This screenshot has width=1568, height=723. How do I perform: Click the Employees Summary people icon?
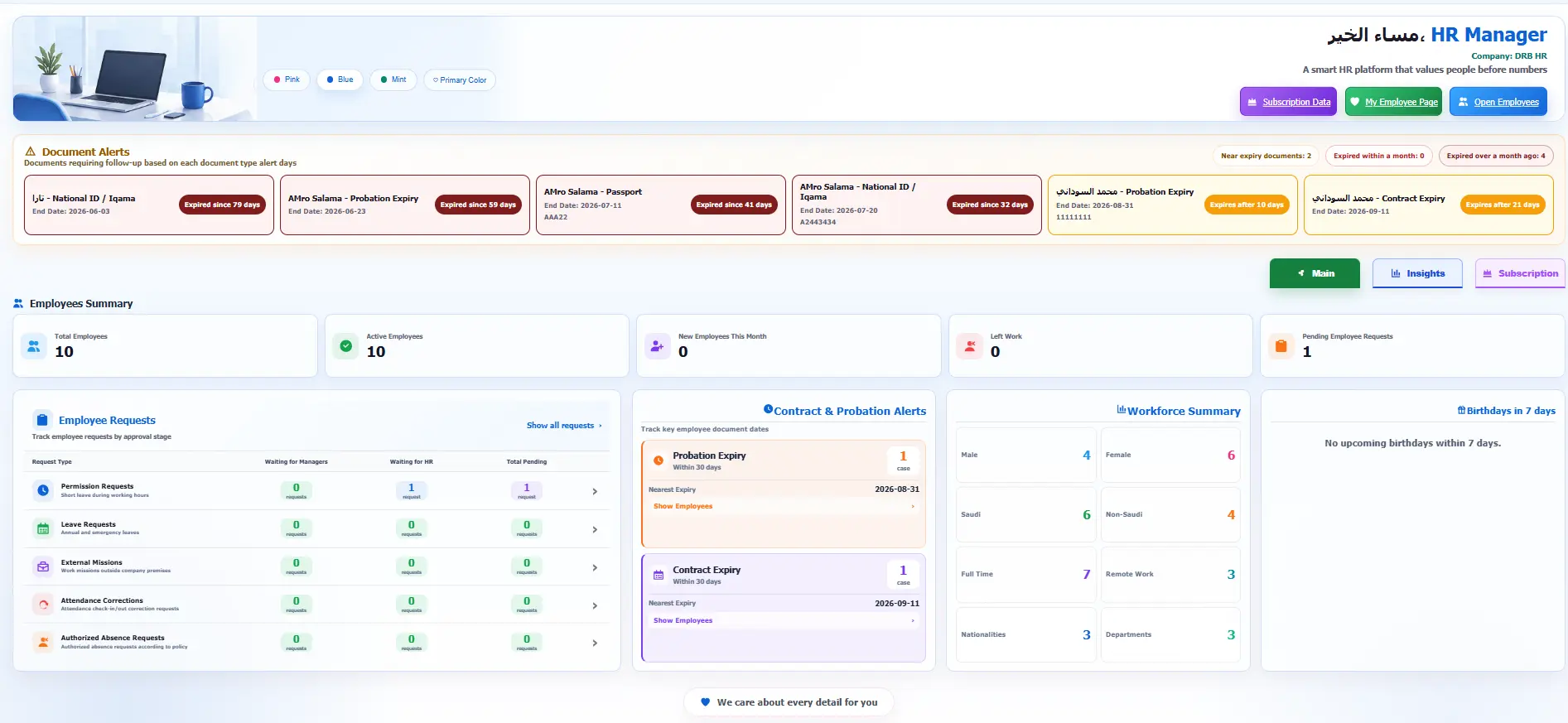pyautogui.click(x=18, y=304)
